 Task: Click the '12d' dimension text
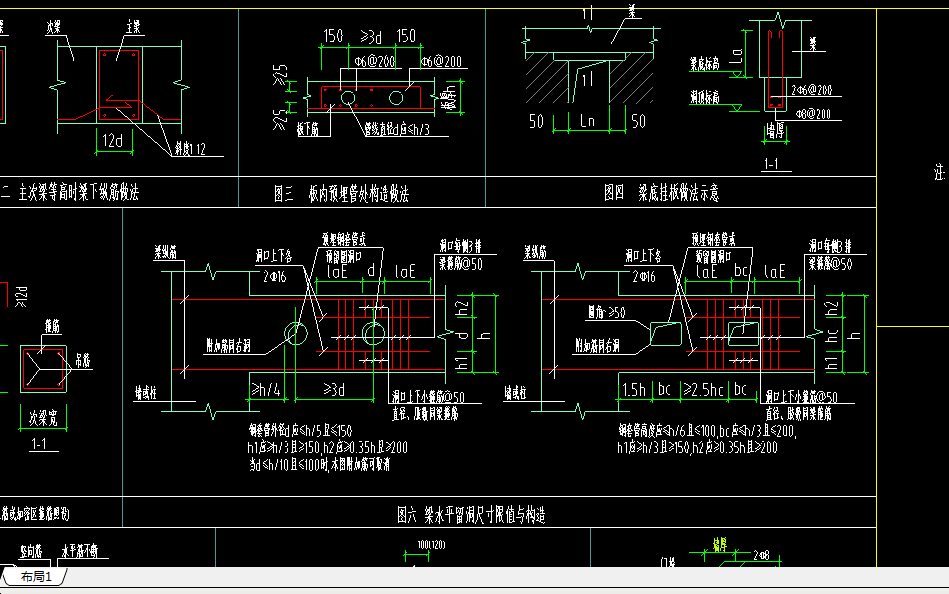(113, 140)
